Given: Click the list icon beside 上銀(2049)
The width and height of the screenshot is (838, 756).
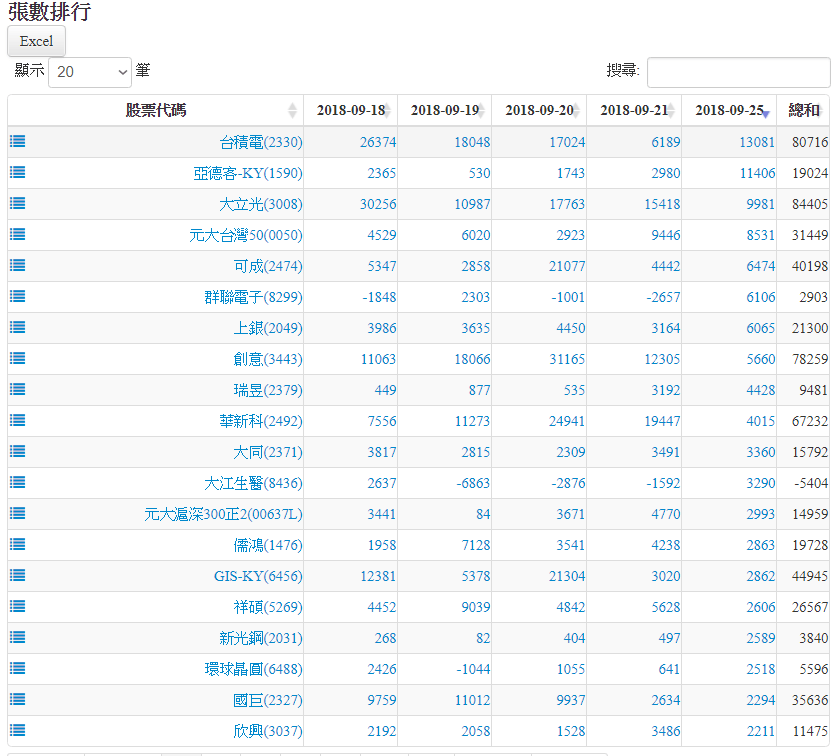Looking at the screenshot, I should pyautogui.click(x=17, y=328).
